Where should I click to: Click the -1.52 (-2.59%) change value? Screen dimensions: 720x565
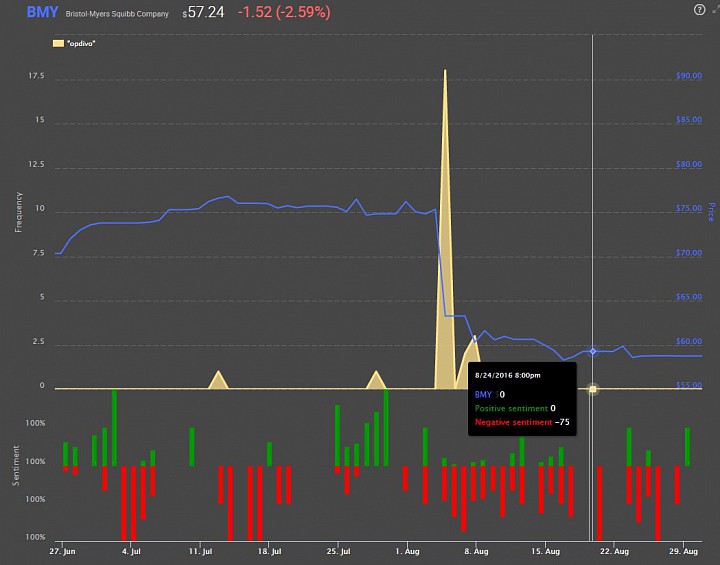click(284, 12)
